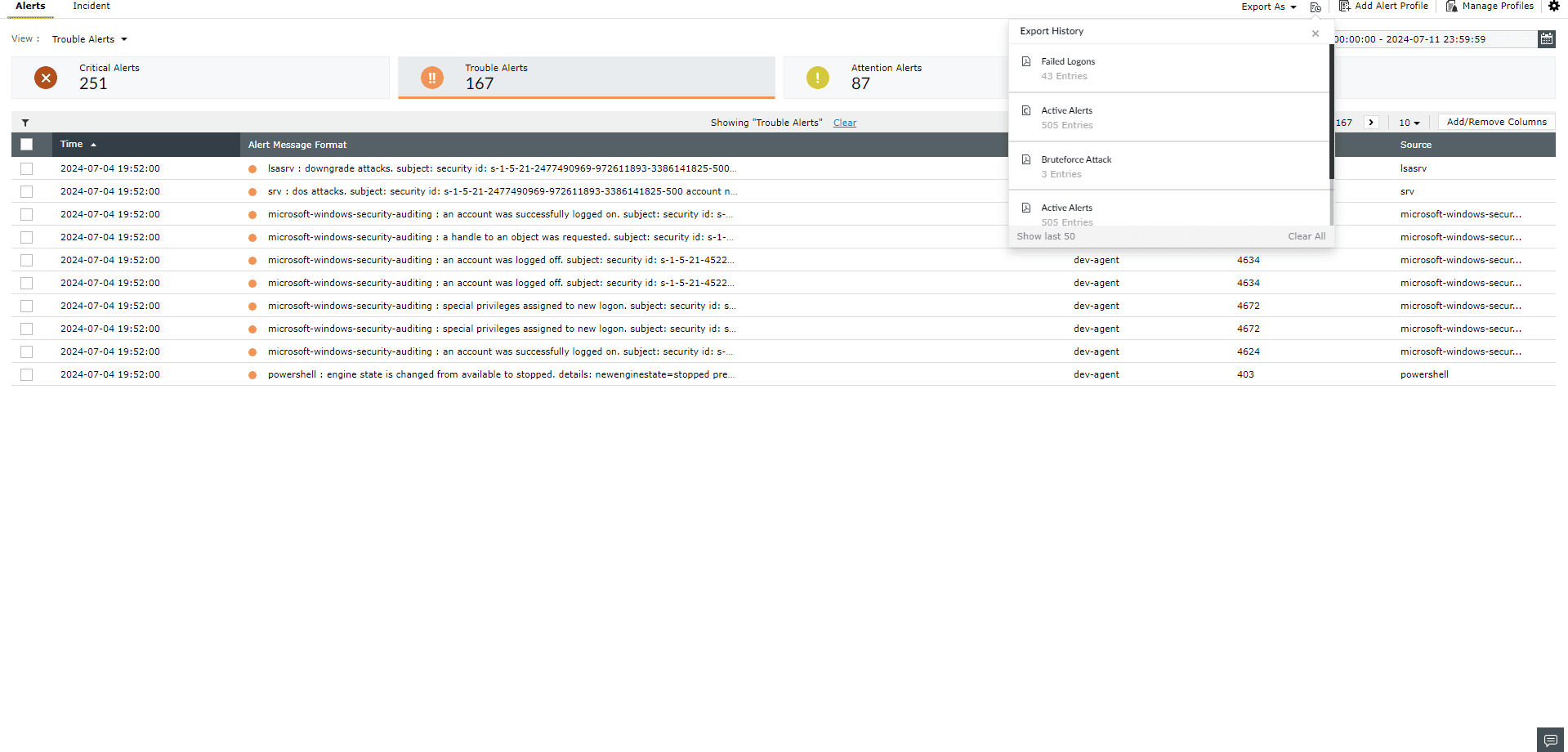1568x752 pixels.
Task: Check the checkbox on the lsasrv downgrade attacks row
Action: [x=26, y=168]
